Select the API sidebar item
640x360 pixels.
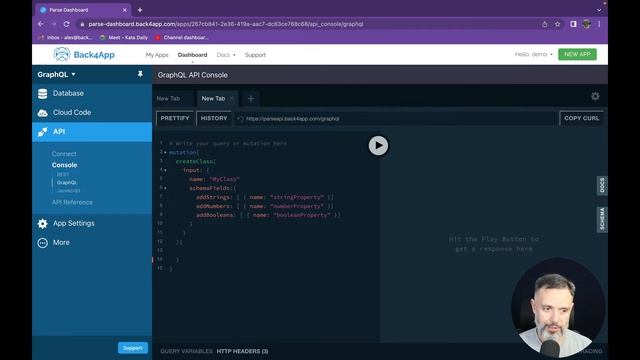(x=92, y=132)
